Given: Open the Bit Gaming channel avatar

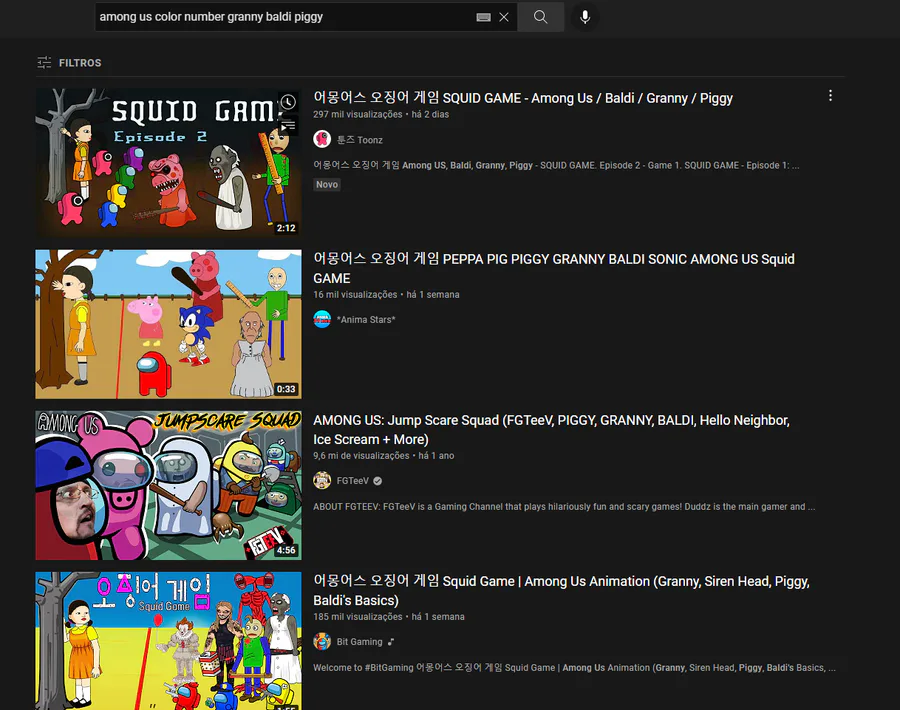Looking at the screenshot, I should [x=322, y=642].
